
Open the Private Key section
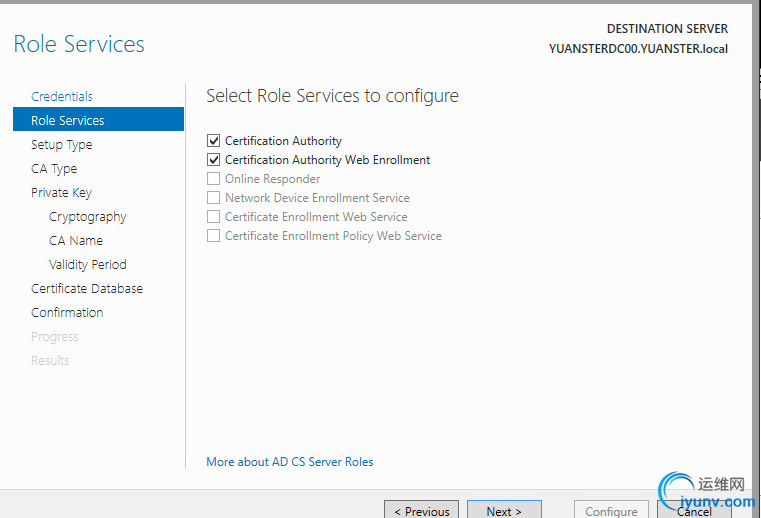61,193
